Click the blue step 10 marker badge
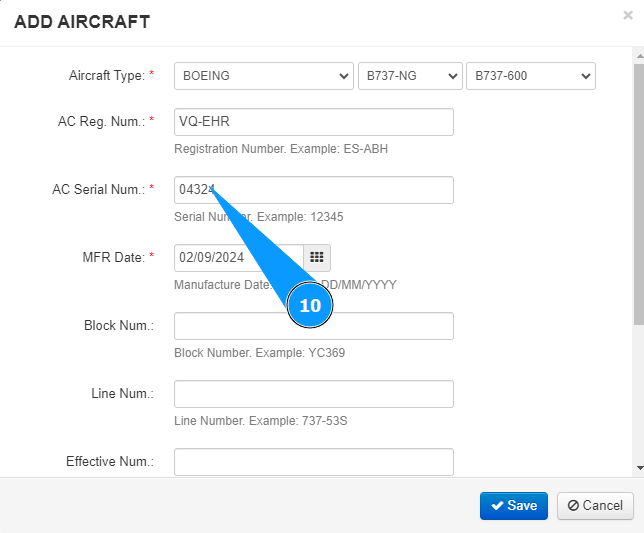 click(310, 305)
